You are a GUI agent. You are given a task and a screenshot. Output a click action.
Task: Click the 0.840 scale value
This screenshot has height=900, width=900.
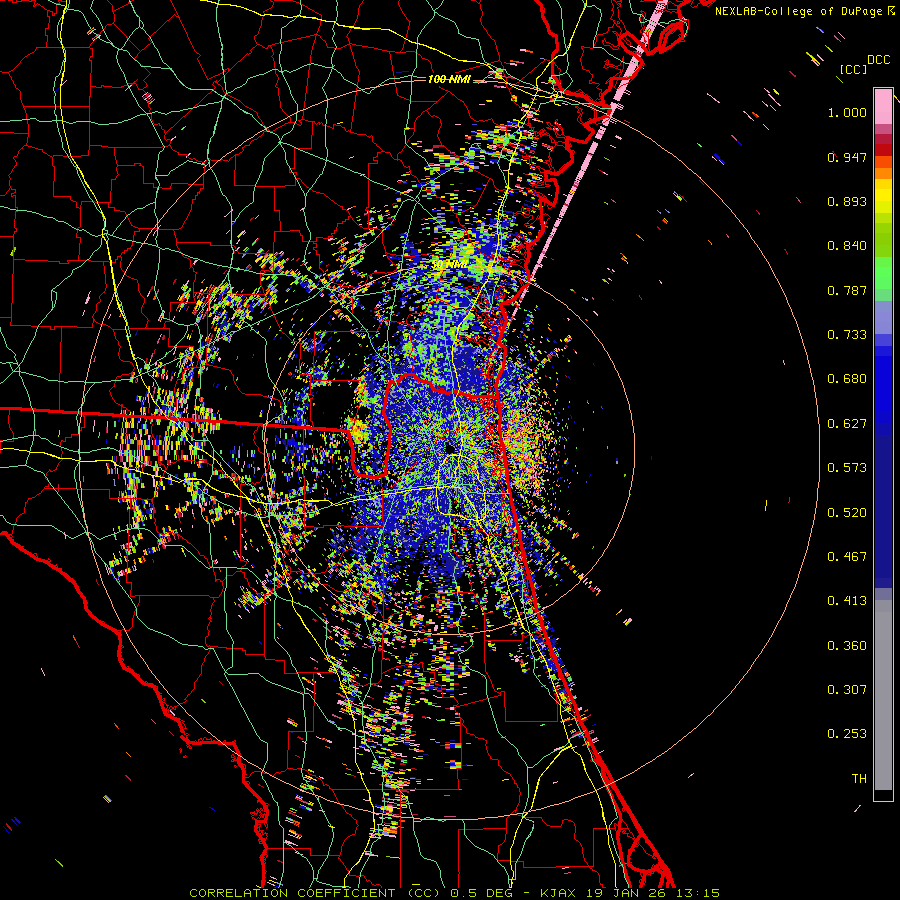(847, 246)
